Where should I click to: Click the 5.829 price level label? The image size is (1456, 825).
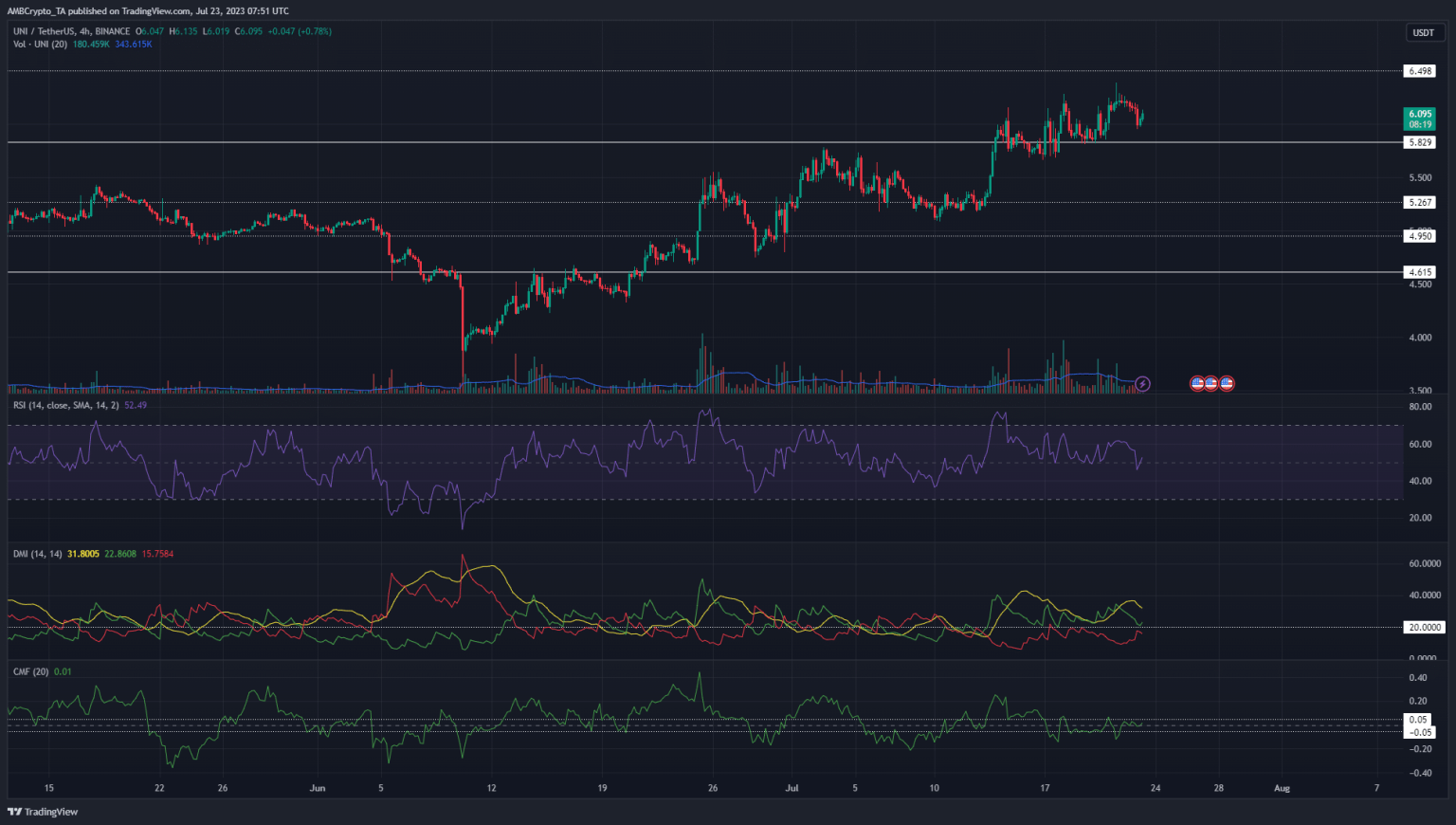coord(1419,141)
